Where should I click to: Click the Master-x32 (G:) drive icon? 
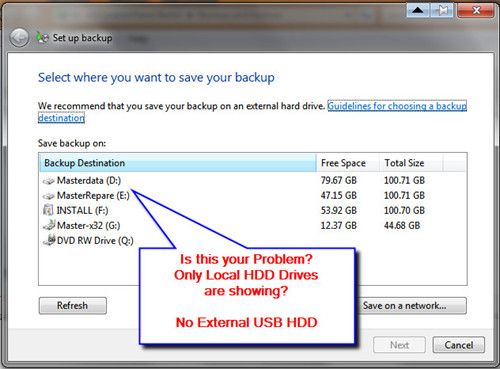click(49, 225)
